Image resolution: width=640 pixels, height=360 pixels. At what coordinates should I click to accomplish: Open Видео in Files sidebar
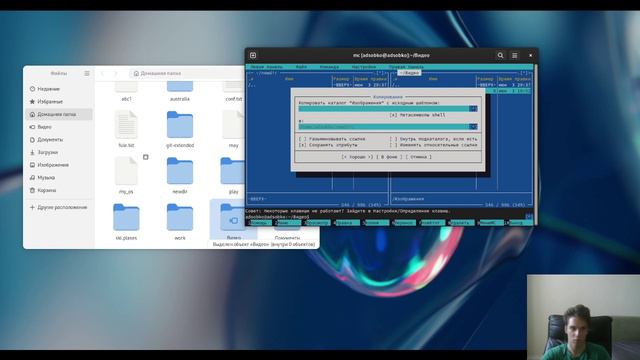click(x=60, y=127)
